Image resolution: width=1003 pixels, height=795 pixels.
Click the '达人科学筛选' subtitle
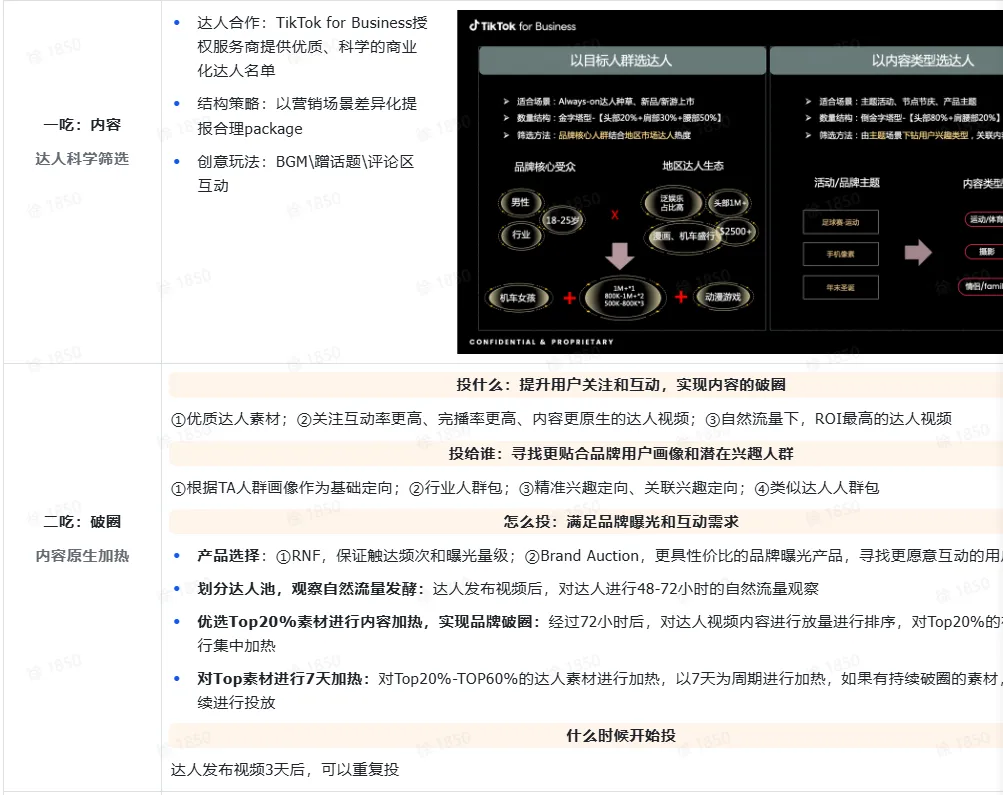pyautogui.click(x=82, y=159)
